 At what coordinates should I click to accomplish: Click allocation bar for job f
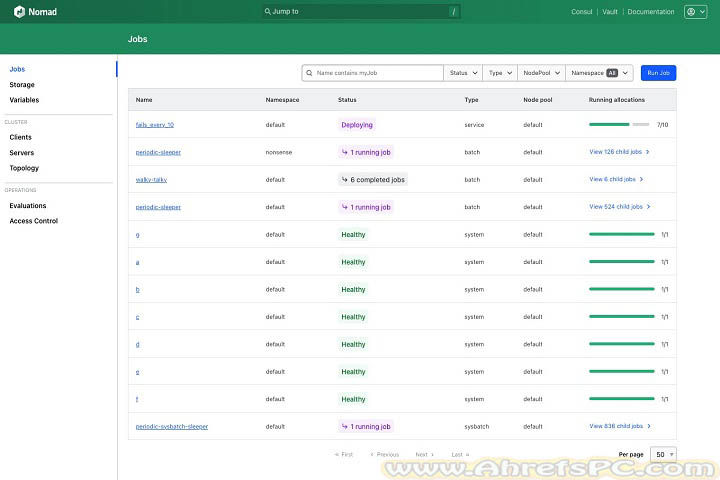[x=622, y=399]
